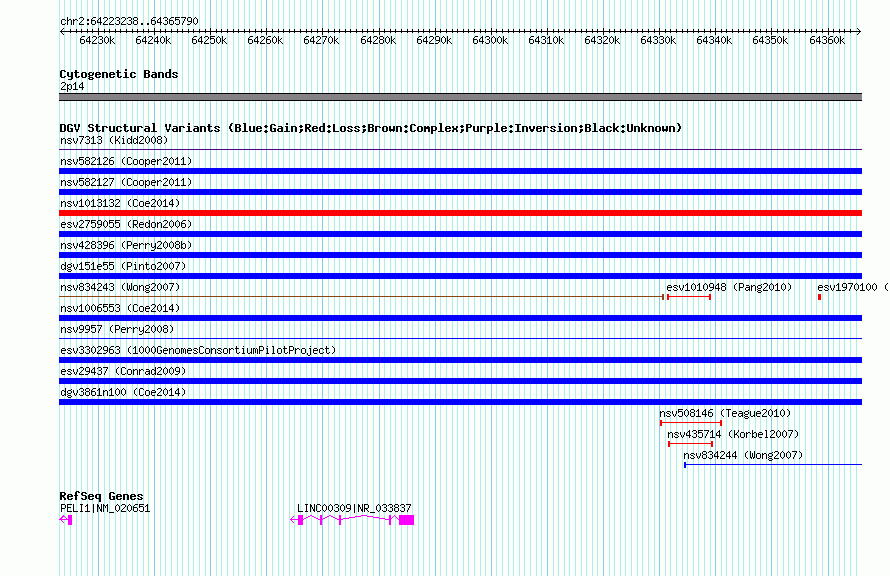Open the nsv508146 (Teague2010) label

[x=725, y=413]
